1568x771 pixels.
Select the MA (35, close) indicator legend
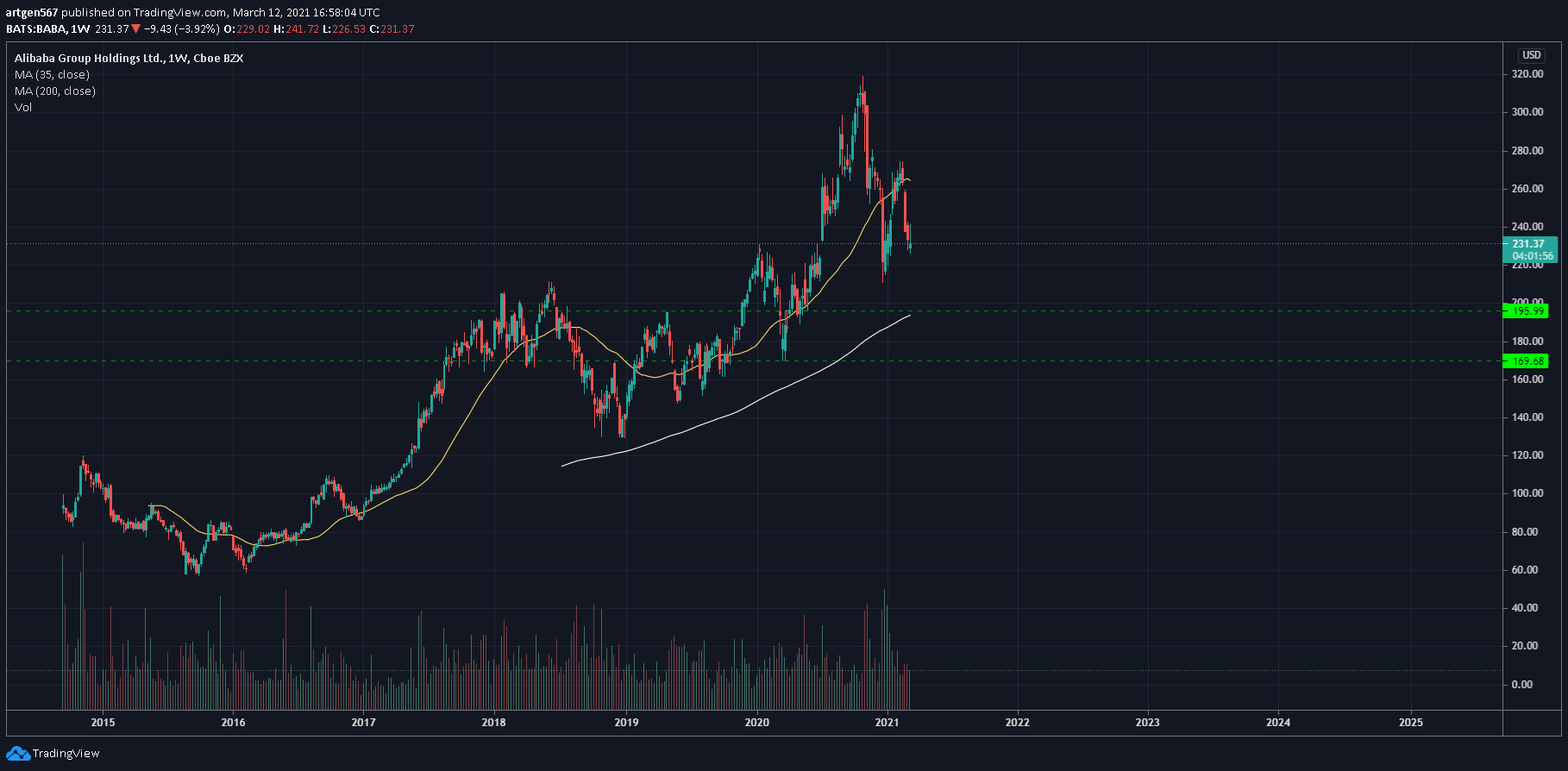click(52, 75)
